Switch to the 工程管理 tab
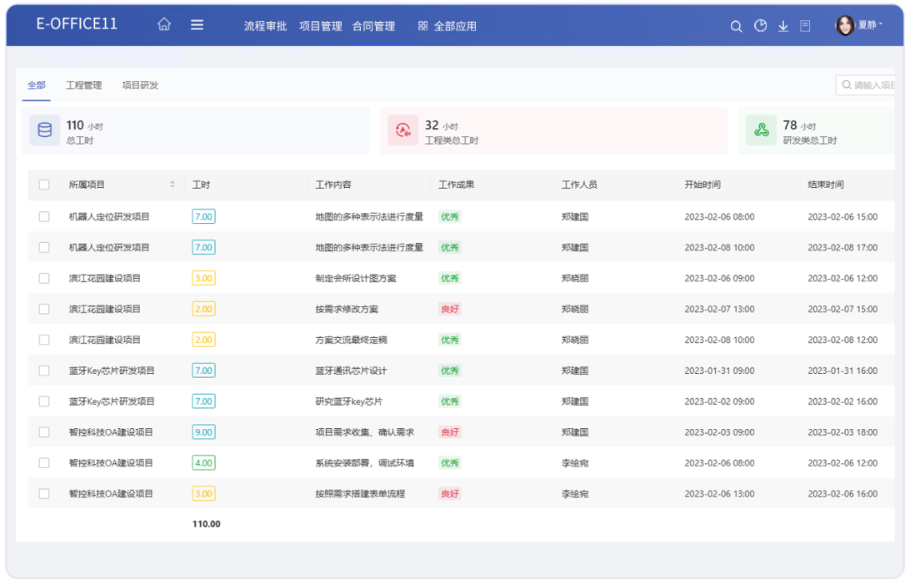Viewport: 908px width, 584px height. (x=84, y=86)
